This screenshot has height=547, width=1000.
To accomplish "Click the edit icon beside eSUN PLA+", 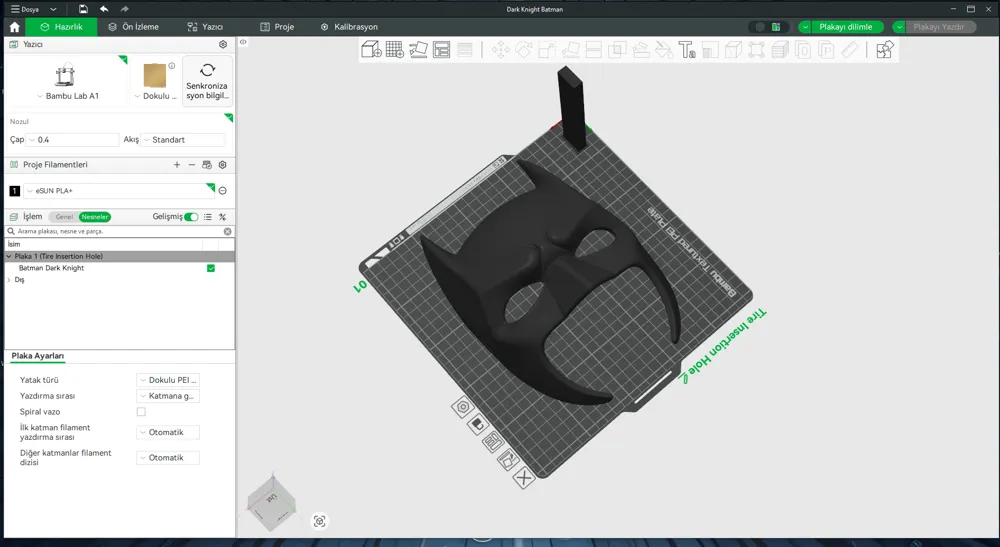I will click(x=223, y=191).
